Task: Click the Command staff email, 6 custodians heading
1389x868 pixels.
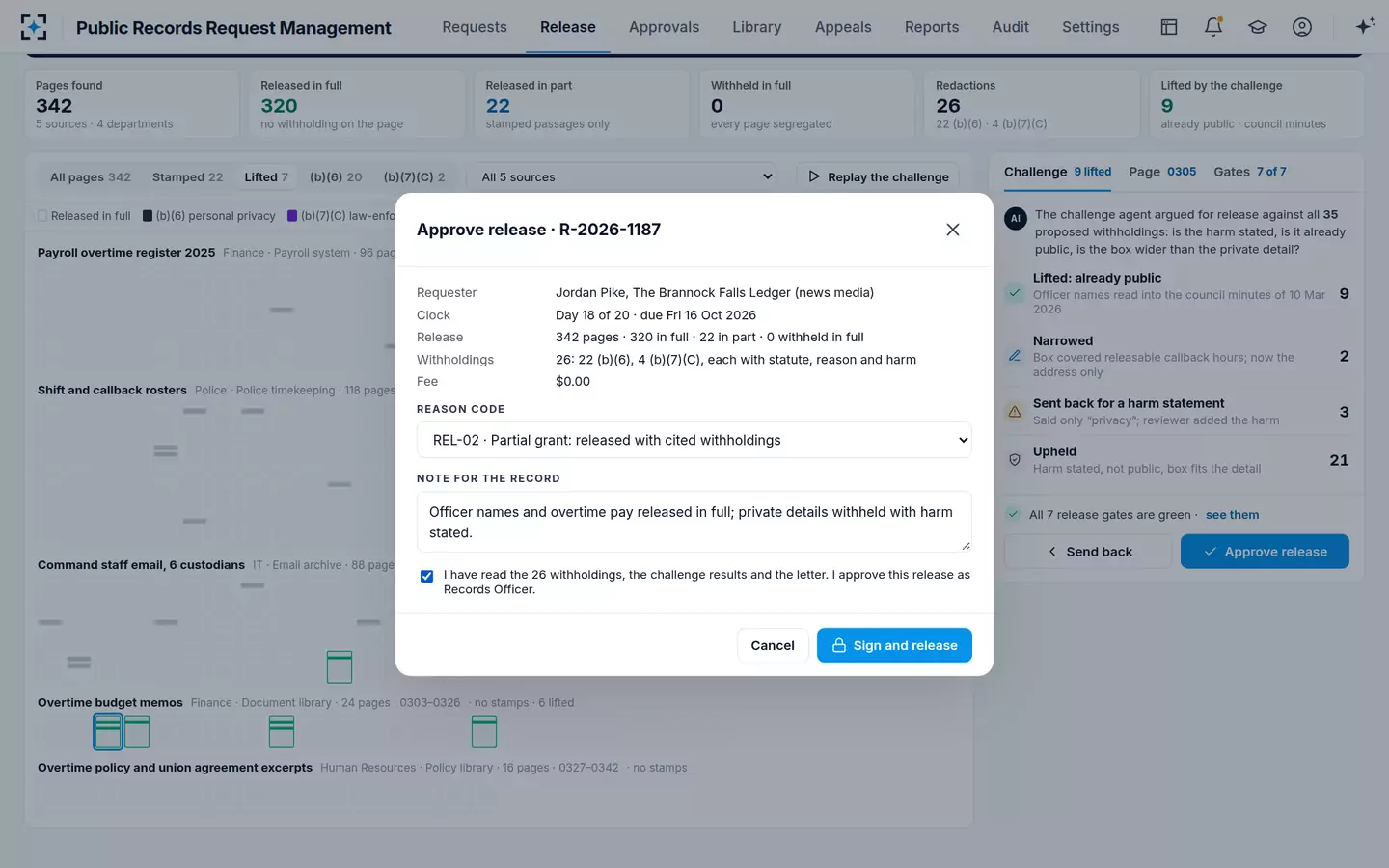Action: [x=141, y=565]
